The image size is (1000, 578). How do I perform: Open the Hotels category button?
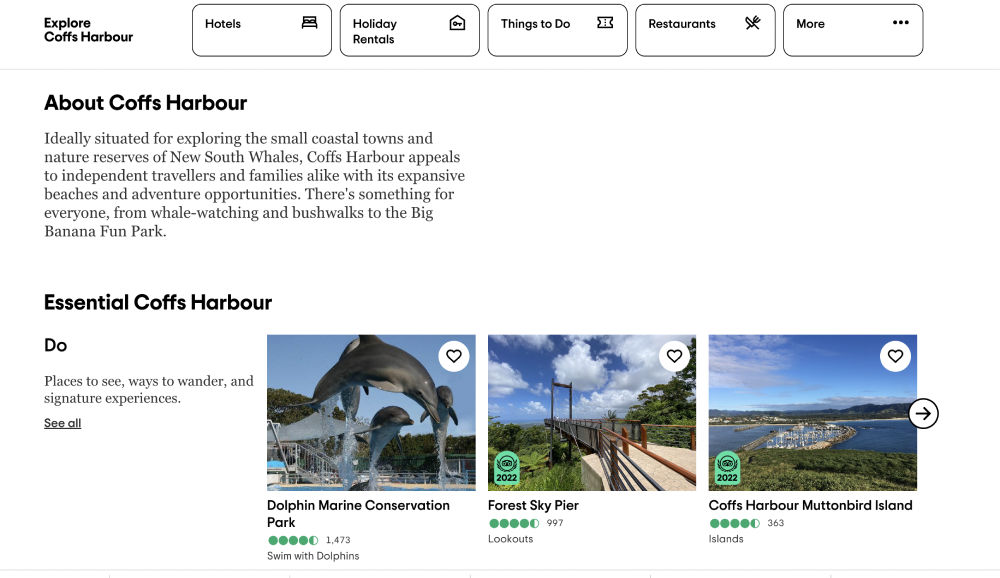(x=261, y=30)
